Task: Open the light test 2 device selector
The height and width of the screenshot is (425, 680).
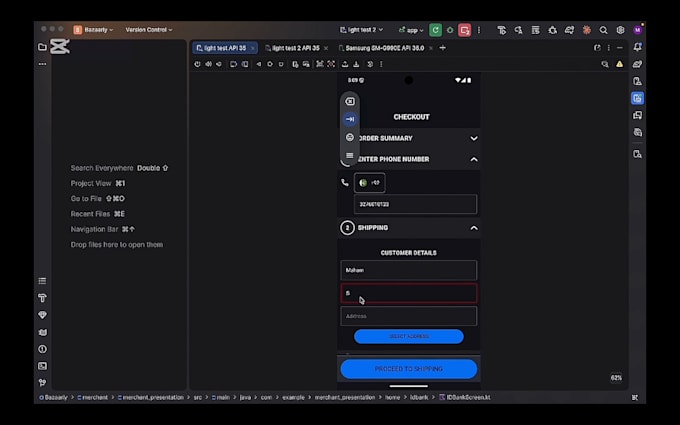Action: (x=361, y=30)
